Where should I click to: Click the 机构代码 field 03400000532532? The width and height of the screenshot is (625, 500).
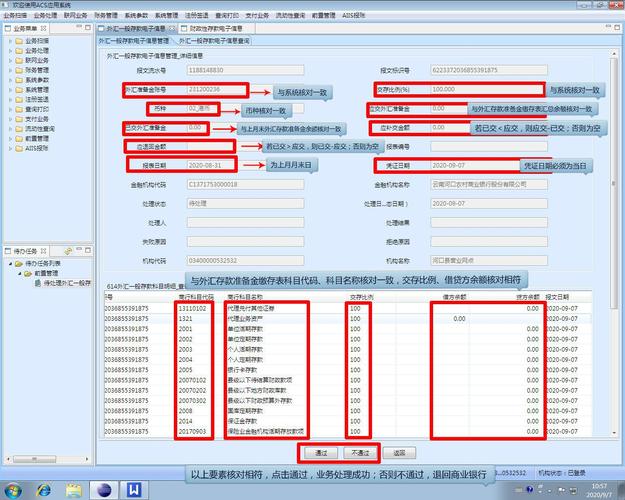coord(246,260)
